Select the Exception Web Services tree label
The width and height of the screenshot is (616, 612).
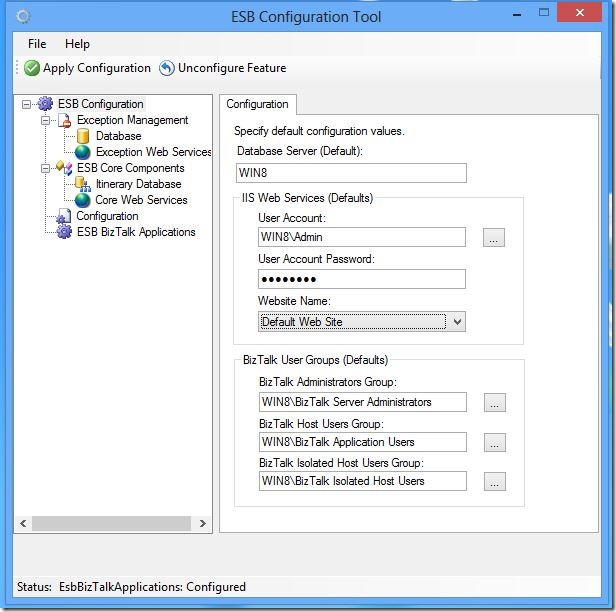click(153, 152)
